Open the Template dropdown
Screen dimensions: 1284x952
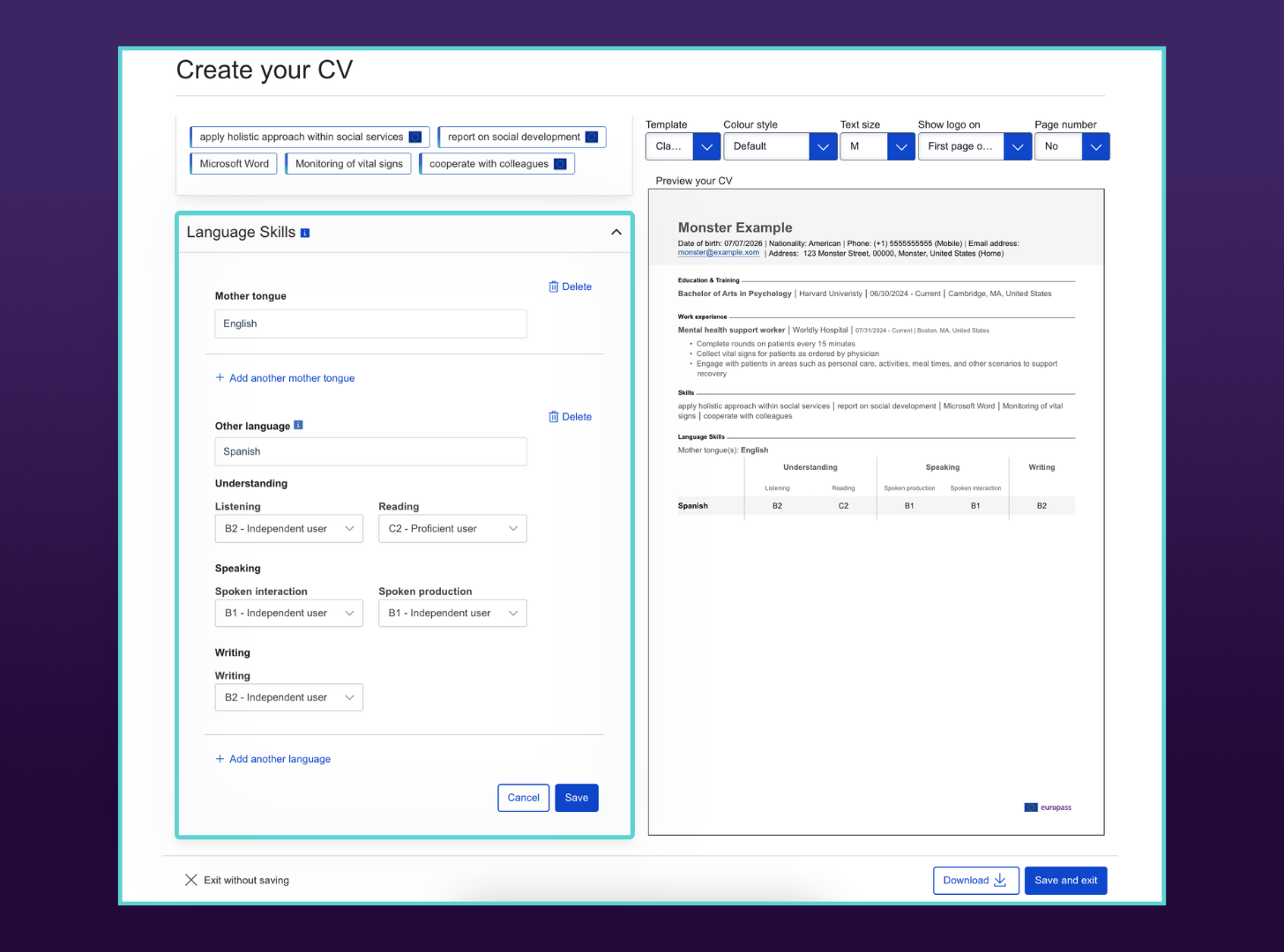pyautogui.click(x=683, y=146)
